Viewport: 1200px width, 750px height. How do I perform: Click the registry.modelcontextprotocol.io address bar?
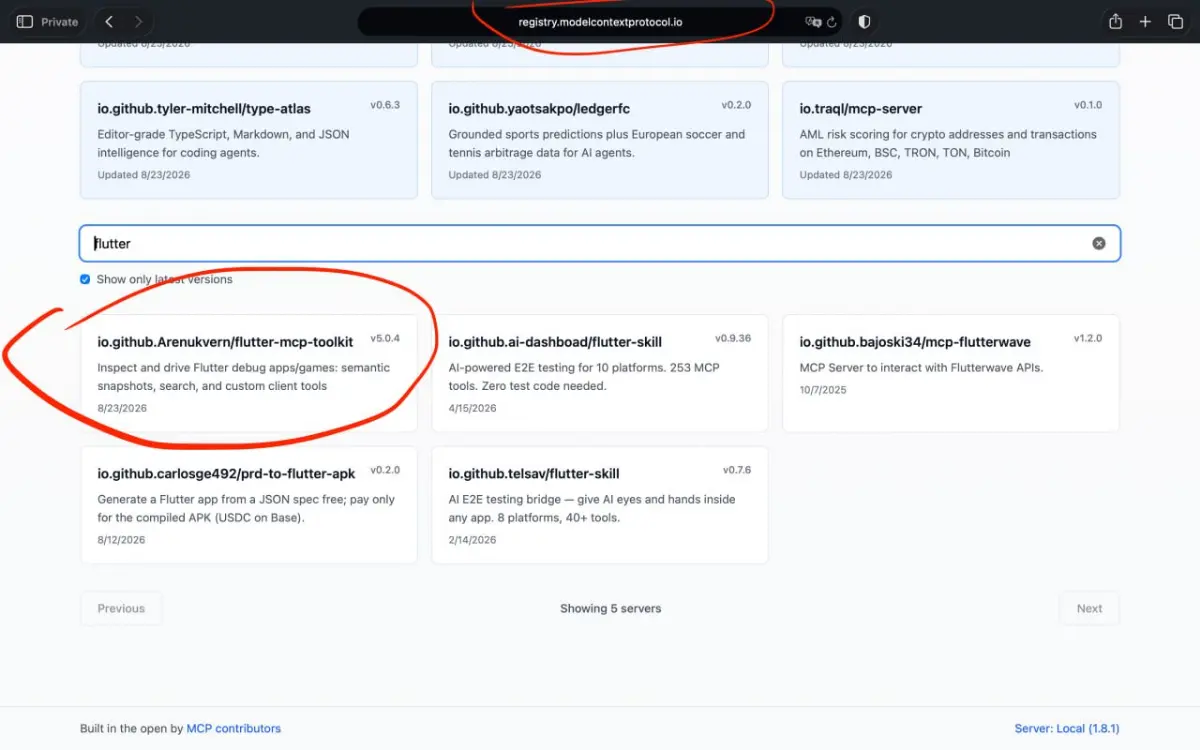[x=600, y=21]
